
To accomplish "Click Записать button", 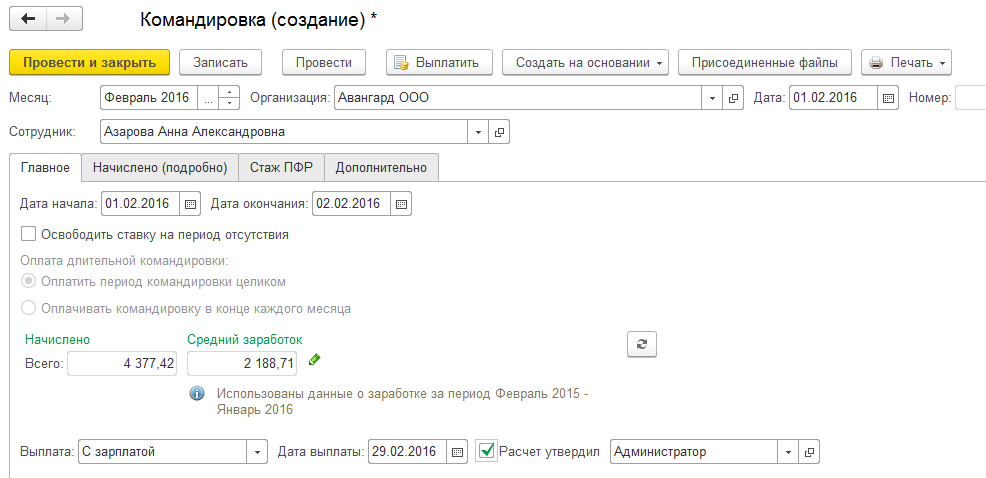I will pyautogui.click(x=220, y=63).
